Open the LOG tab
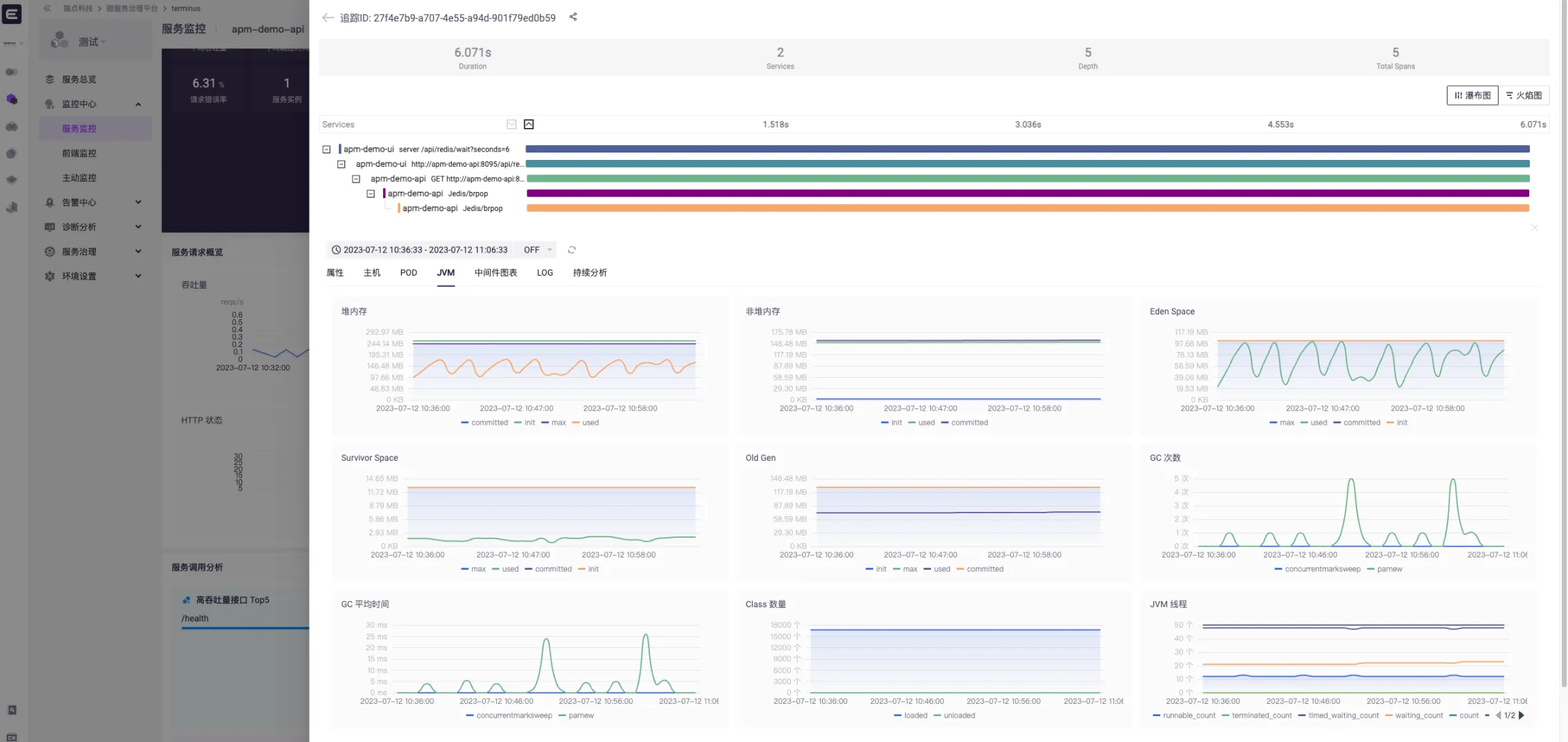Image resolution: width=1568 pixels, height=742 pixels. [x=544, y=273]
